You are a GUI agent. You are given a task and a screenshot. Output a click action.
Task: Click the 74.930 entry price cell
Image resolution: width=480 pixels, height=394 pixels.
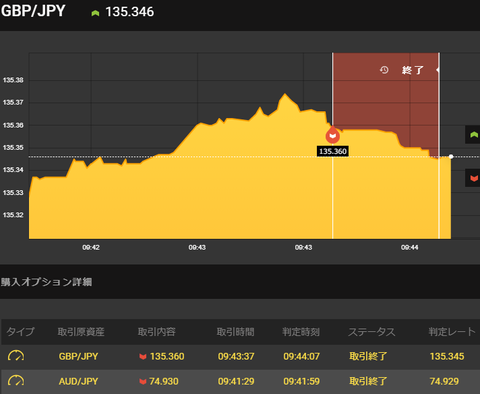164,381
